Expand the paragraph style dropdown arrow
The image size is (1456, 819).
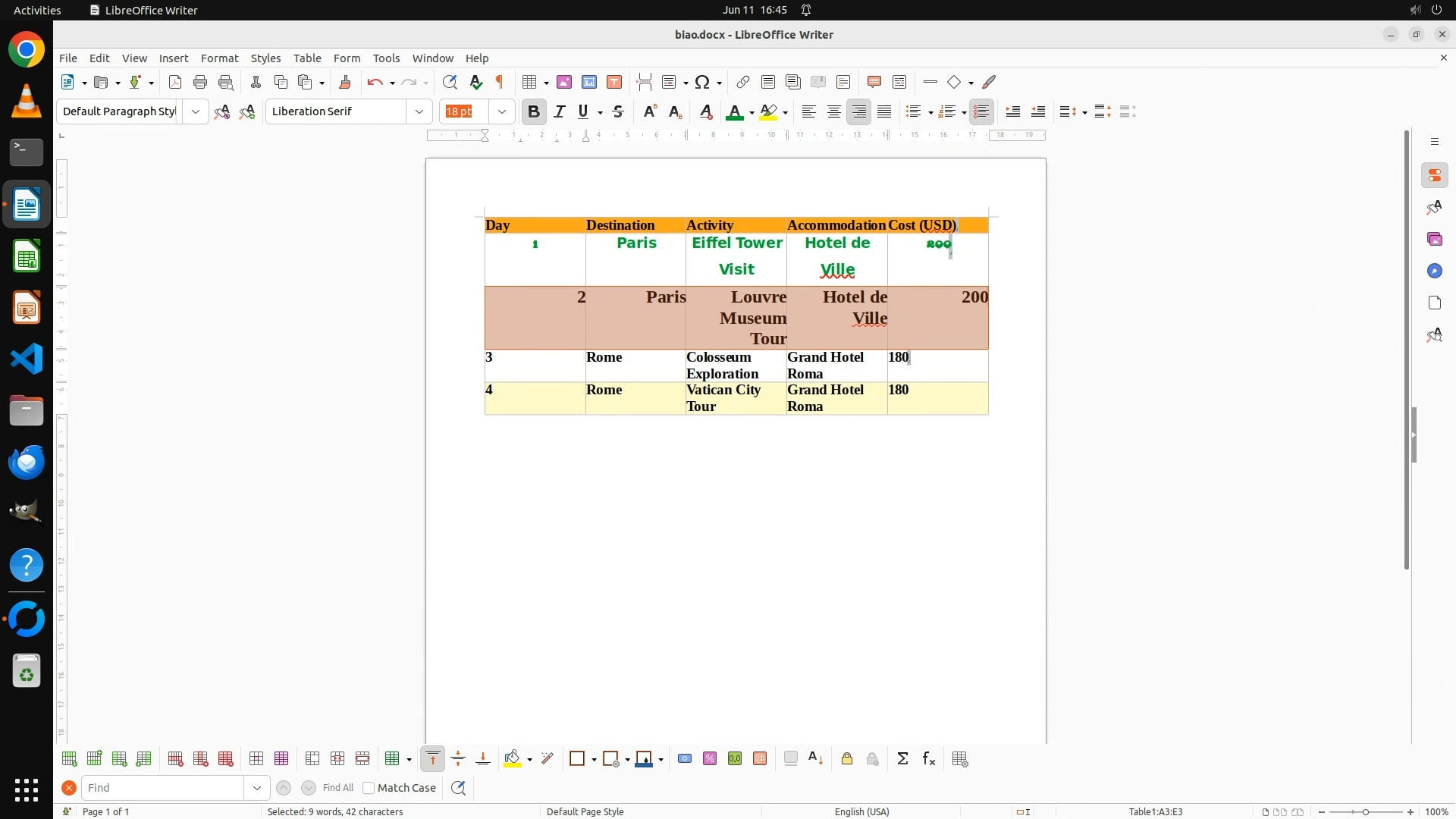[196, 111]
